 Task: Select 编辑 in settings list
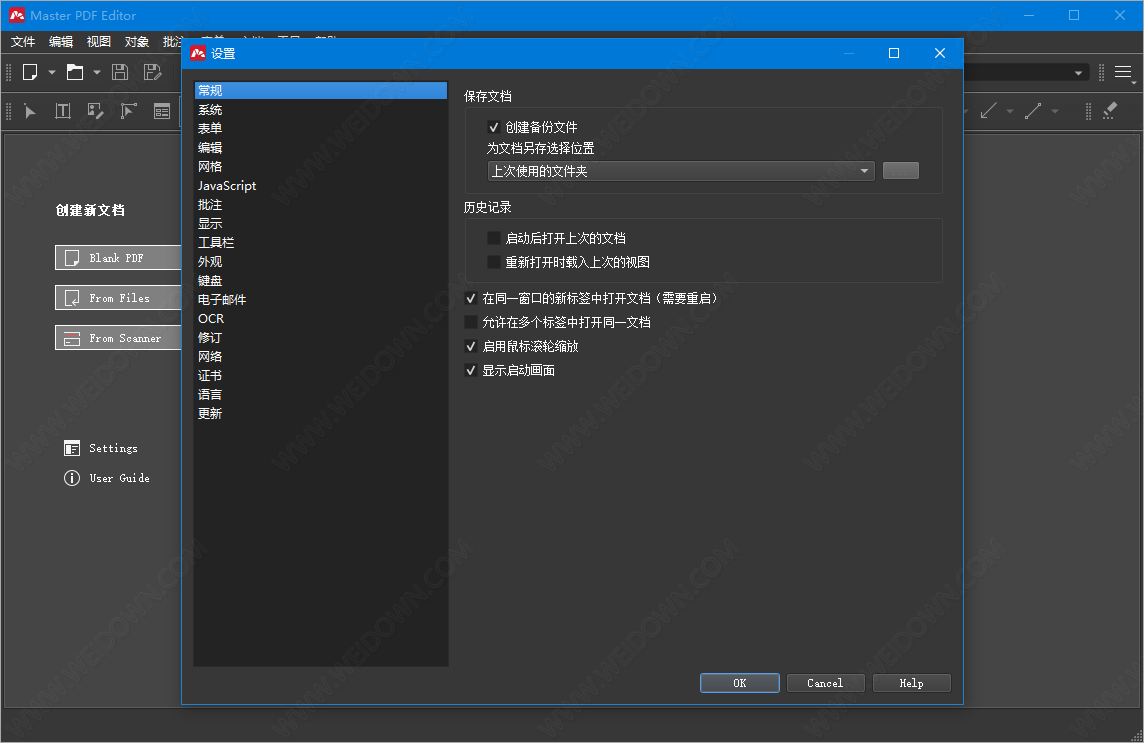pyautogui.click(x=321, y=147)
